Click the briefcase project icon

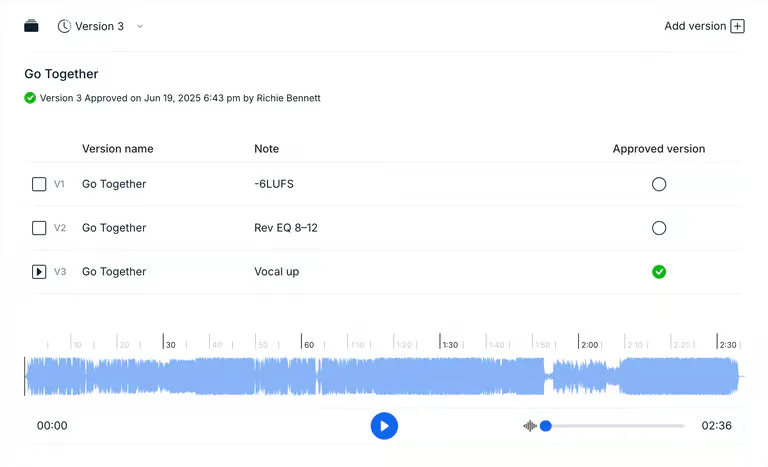[x=31, y=26]
